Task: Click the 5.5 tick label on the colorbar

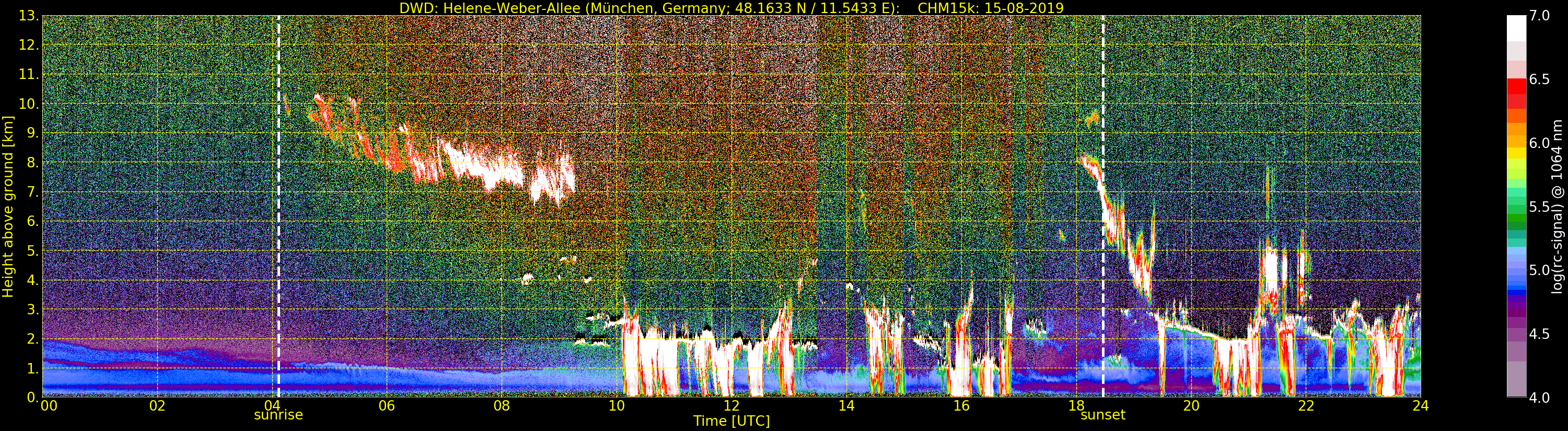Action: pyautogui.click(x=1540, y=207)
